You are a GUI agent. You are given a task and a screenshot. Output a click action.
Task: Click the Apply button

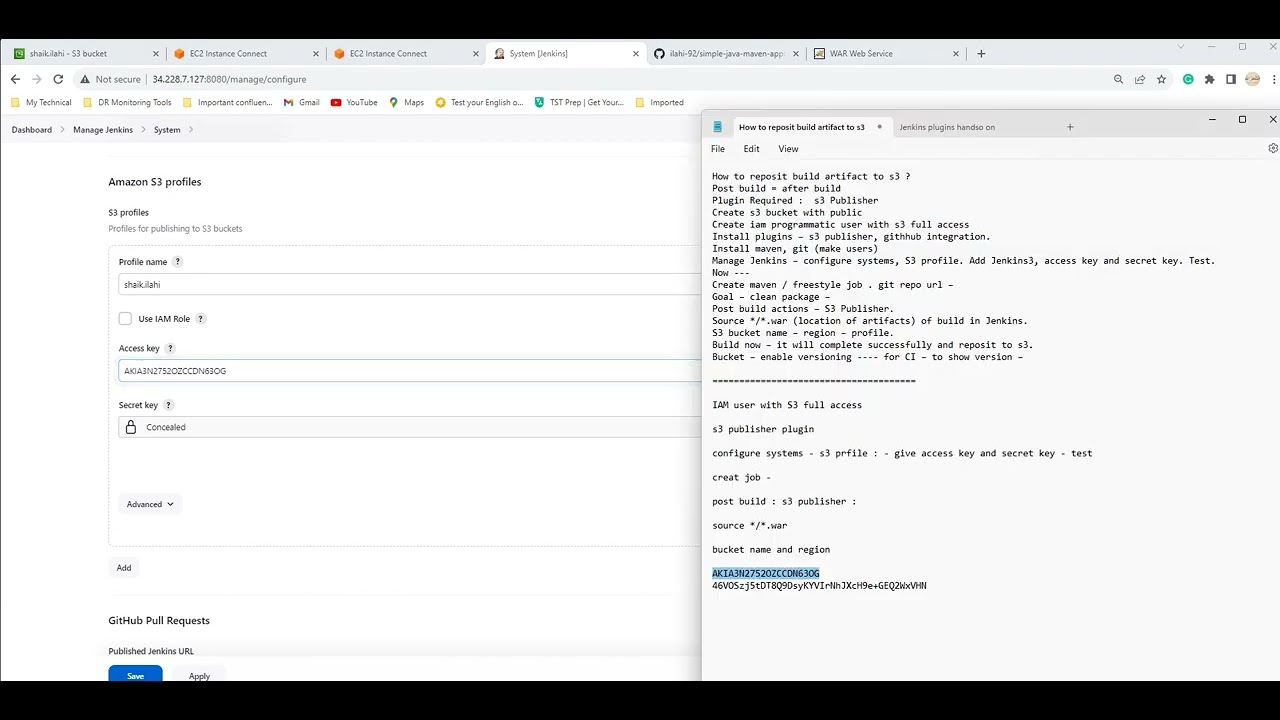coord(199,675)
